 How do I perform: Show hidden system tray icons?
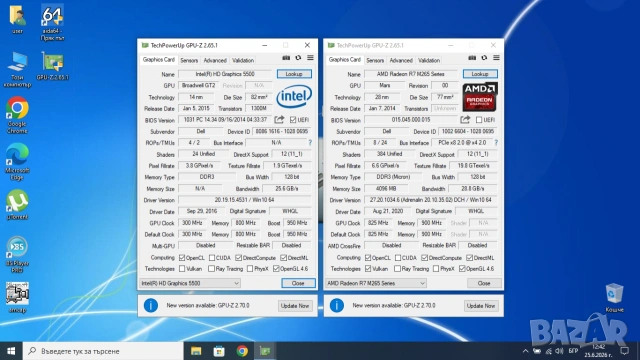(x=525, y=351)
